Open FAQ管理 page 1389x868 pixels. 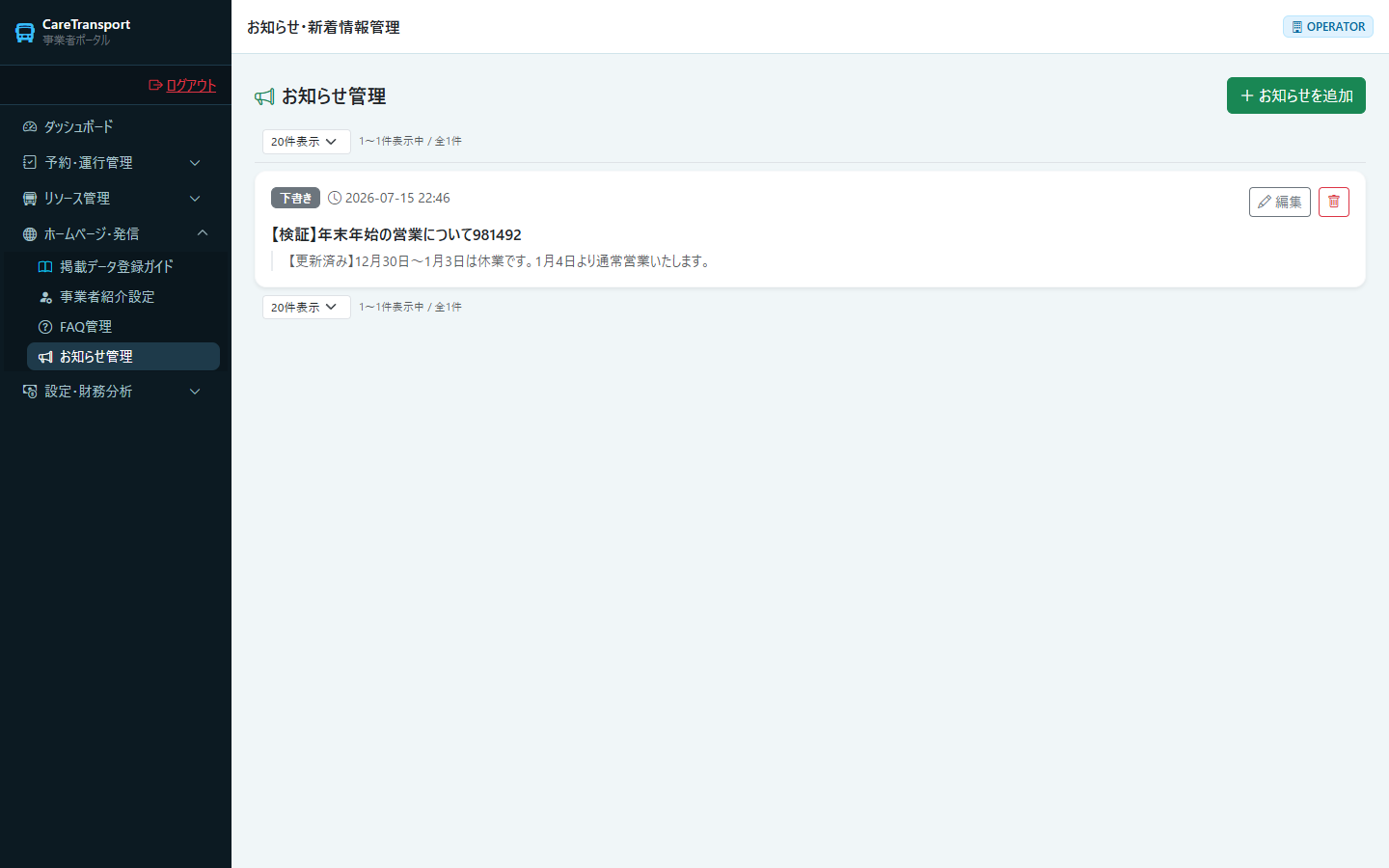(x=123, y=327)
